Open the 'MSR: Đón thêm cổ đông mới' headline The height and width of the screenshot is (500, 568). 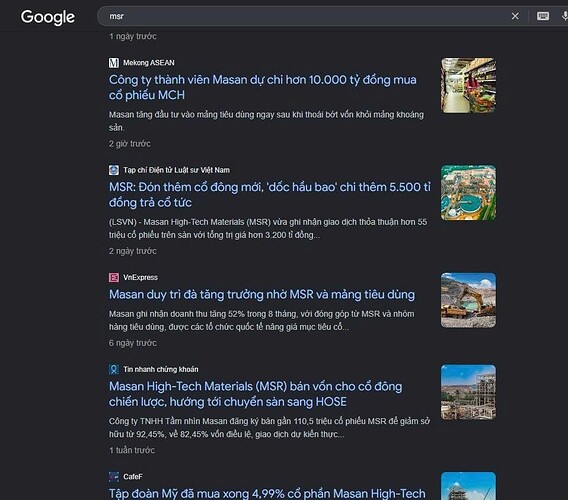(270, 195)
